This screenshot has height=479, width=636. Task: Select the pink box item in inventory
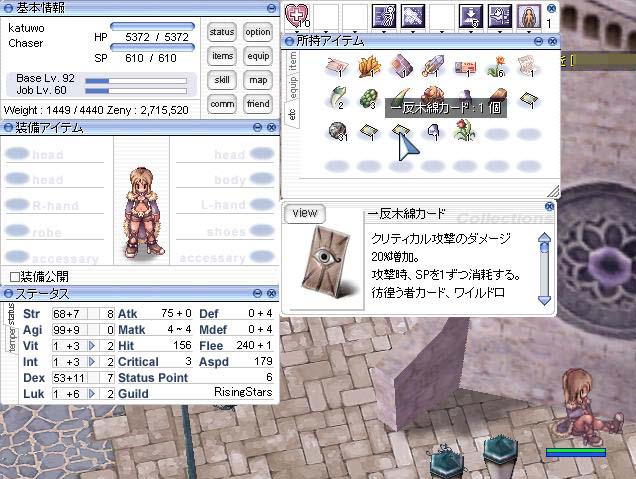pos(401,66)
